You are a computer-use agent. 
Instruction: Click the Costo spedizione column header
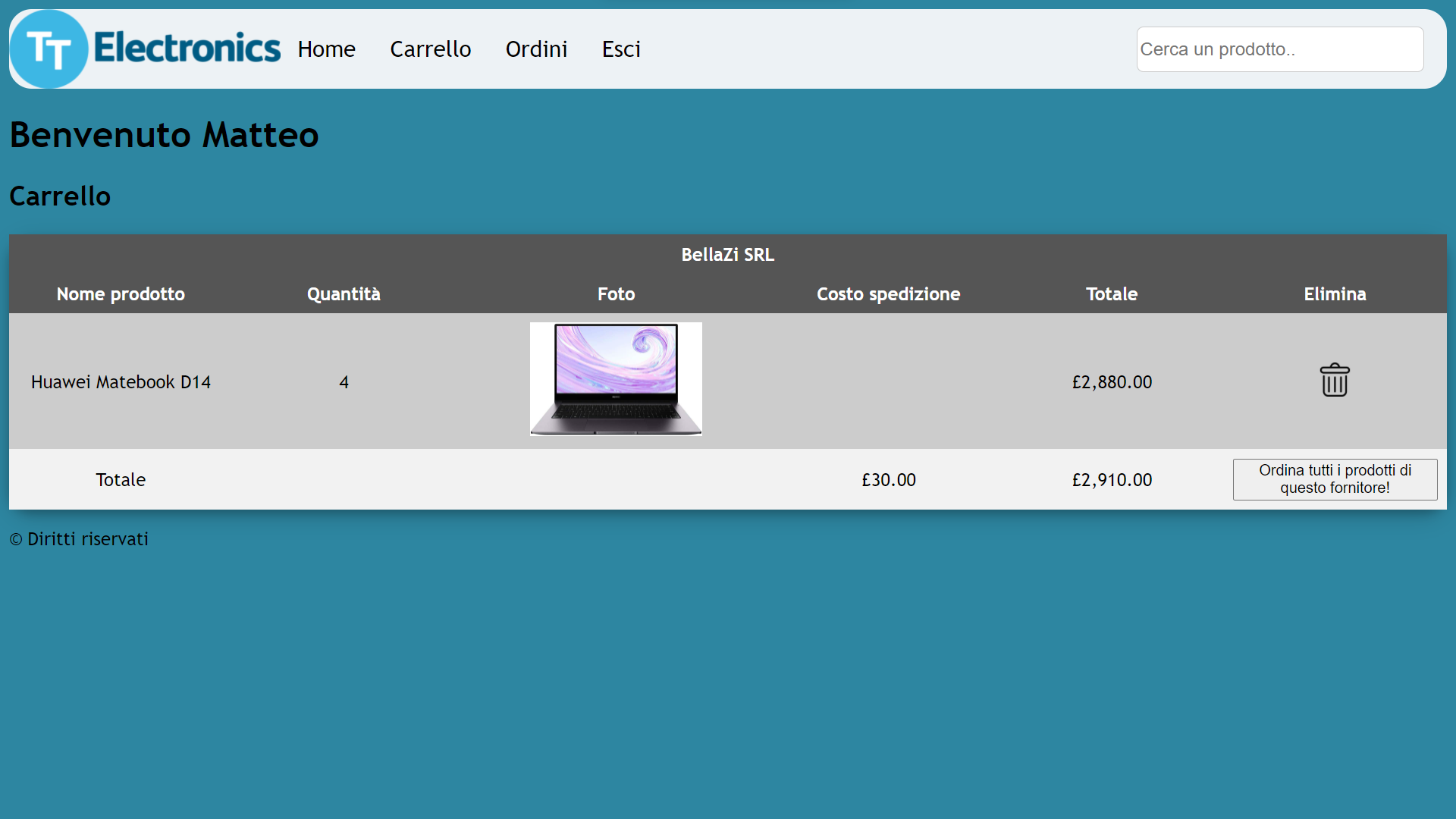[x=888, y=294]
